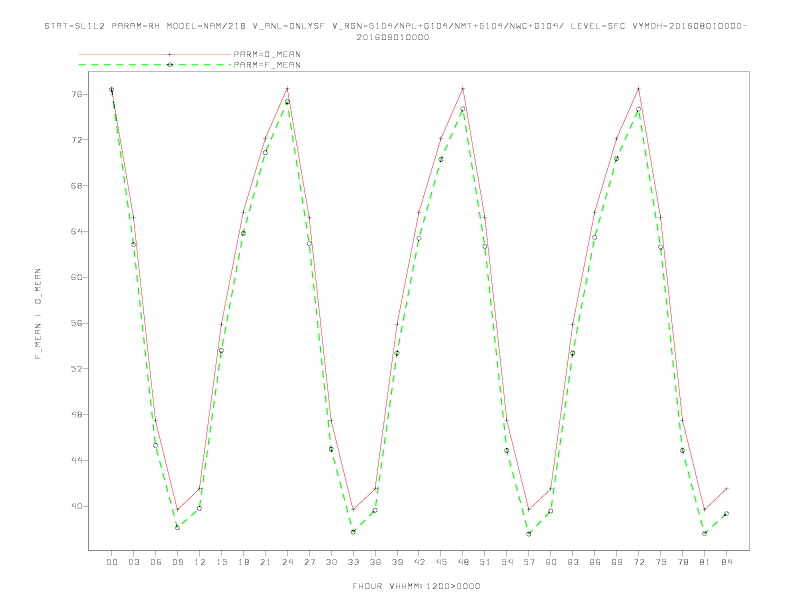Click the 40 tick on the y-axis
Screen dimensions: 792x612
77,506
